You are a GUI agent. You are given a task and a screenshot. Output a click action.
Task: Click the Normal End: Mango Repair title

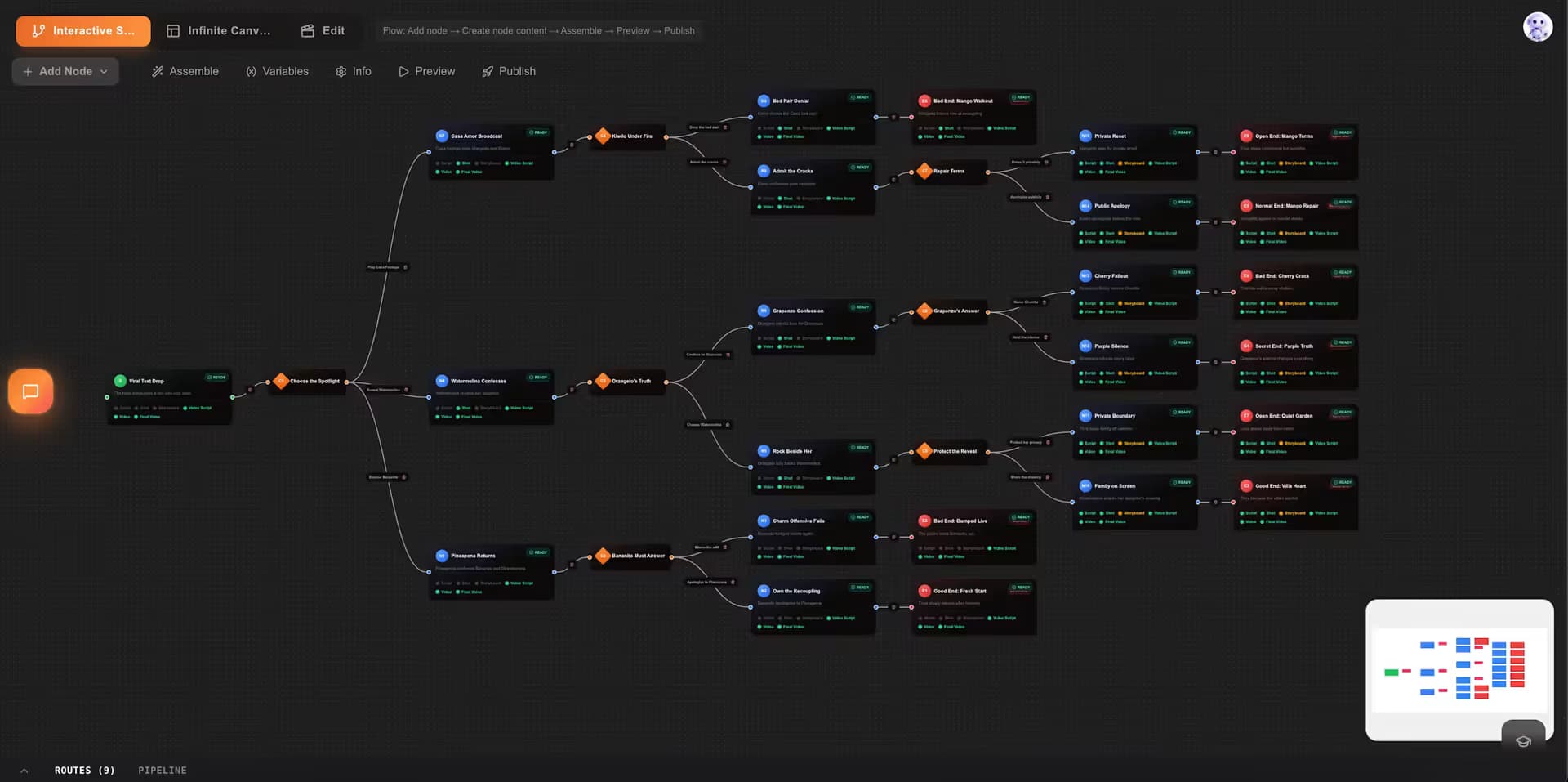pyautogui.click(x=1286, y=206)
